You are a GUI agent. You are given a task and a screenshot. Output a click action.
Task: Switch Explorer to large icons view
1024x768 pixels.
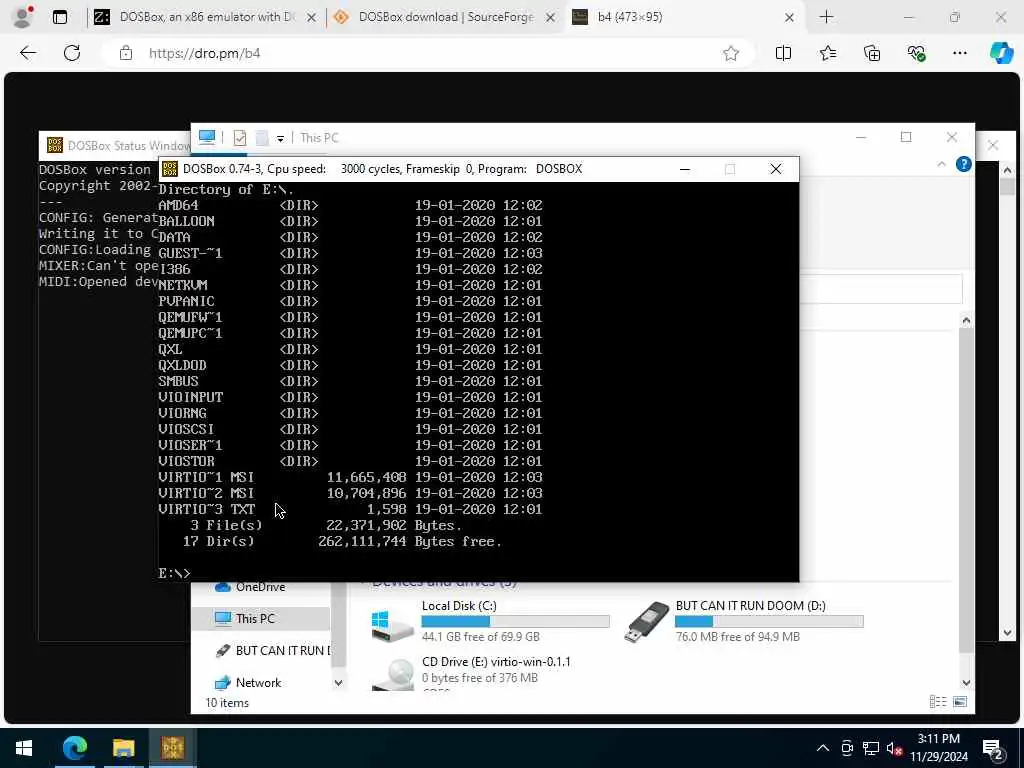(959, 702)
